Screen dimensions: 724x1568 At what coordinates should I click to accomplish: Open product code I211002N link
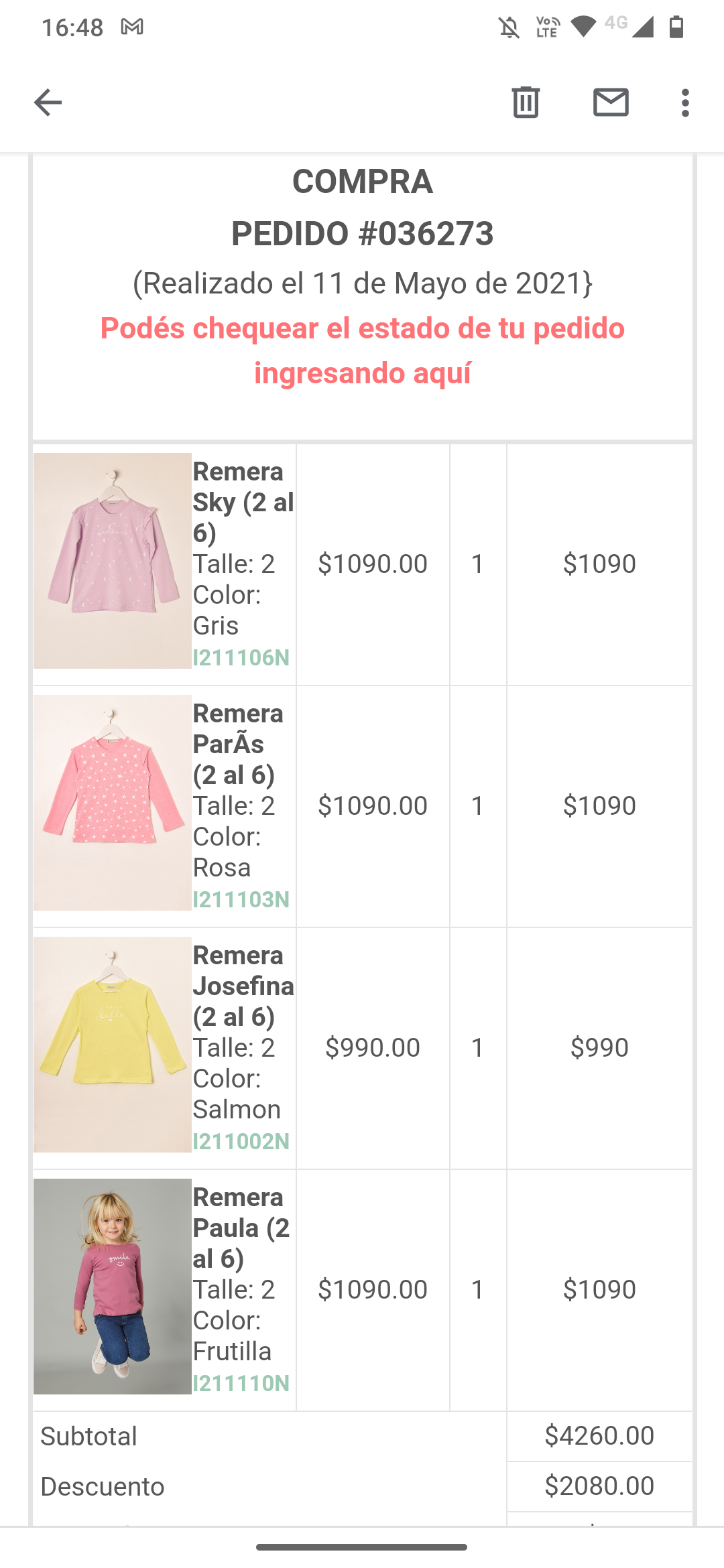[x=241, y=1141]
